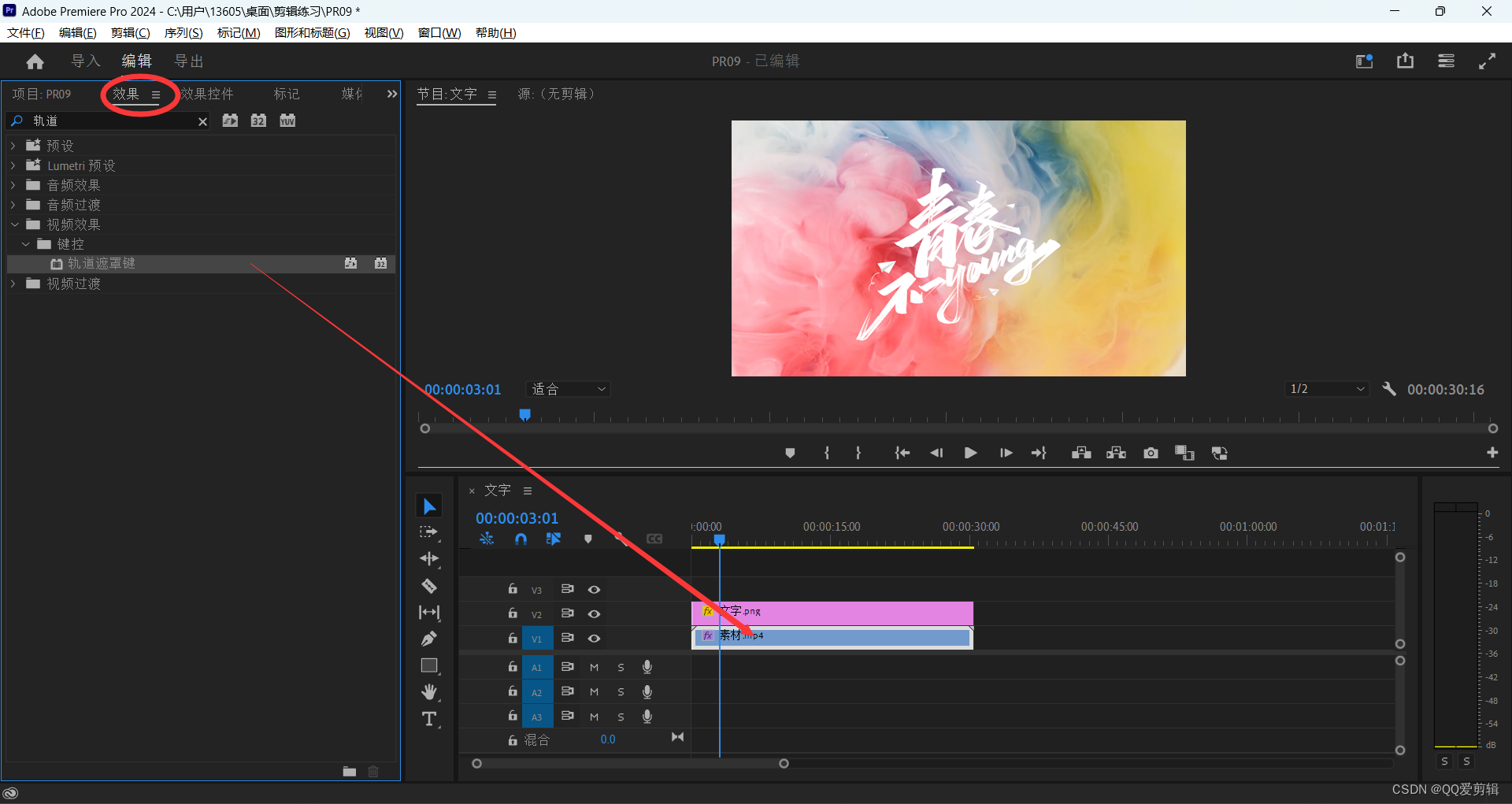The height and width of the screenshot is (804, 1512).
Task: Select the 轨道遮罩键 effect
Action: tap(201, 263)
